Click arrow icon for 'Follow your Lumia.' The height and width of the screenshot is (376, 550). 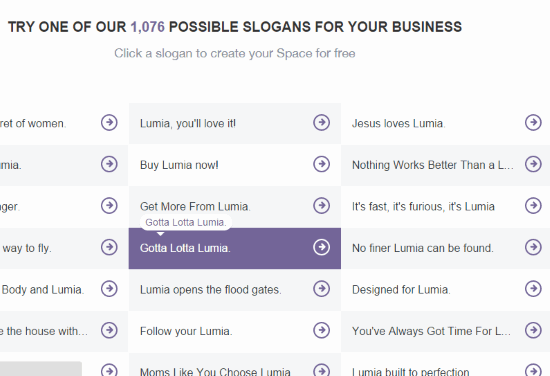pyautogui.click(x=321, y=330)
